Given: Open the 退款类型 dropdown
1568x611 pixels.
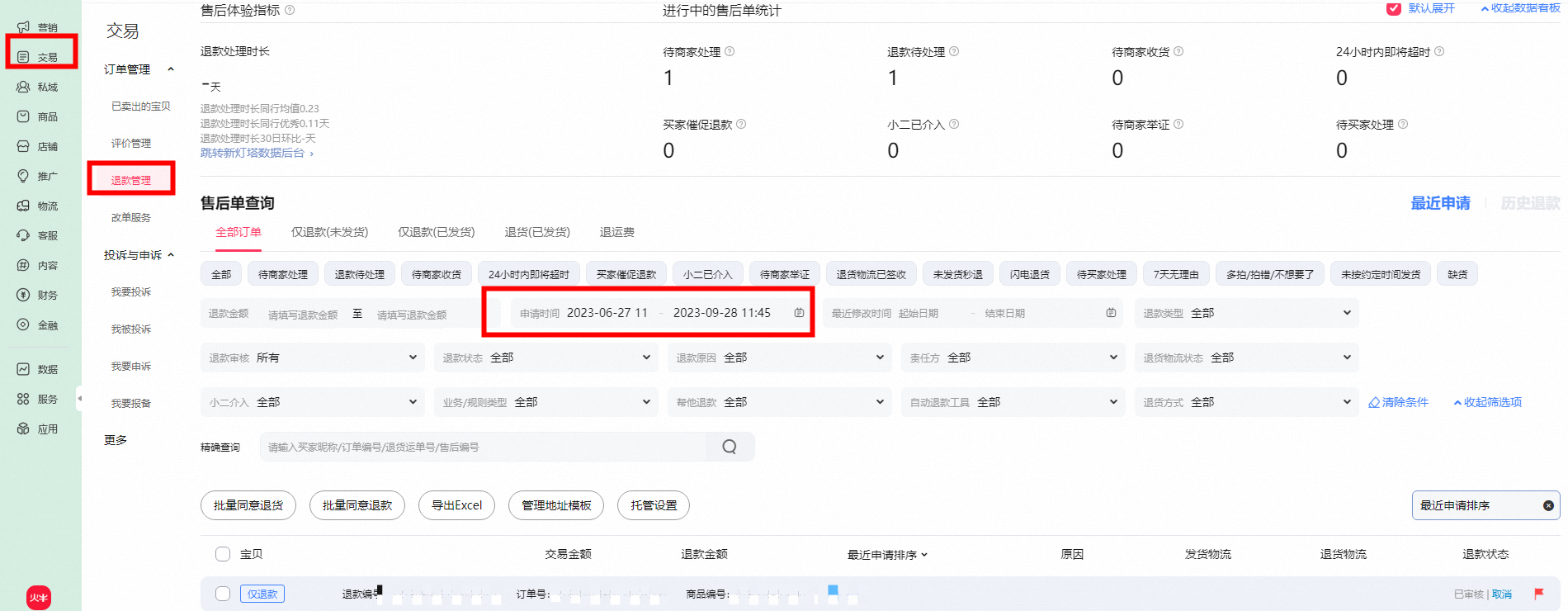Looking at the screenshot, I should pos(1246,313).
